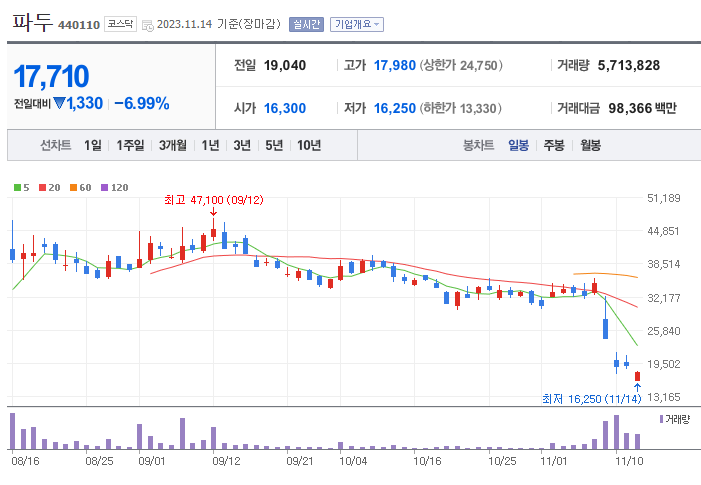Click the 거래량 5,713,828 value
Image resolution: width=701 pixels, height=485 pixels.
coord(629,66)
